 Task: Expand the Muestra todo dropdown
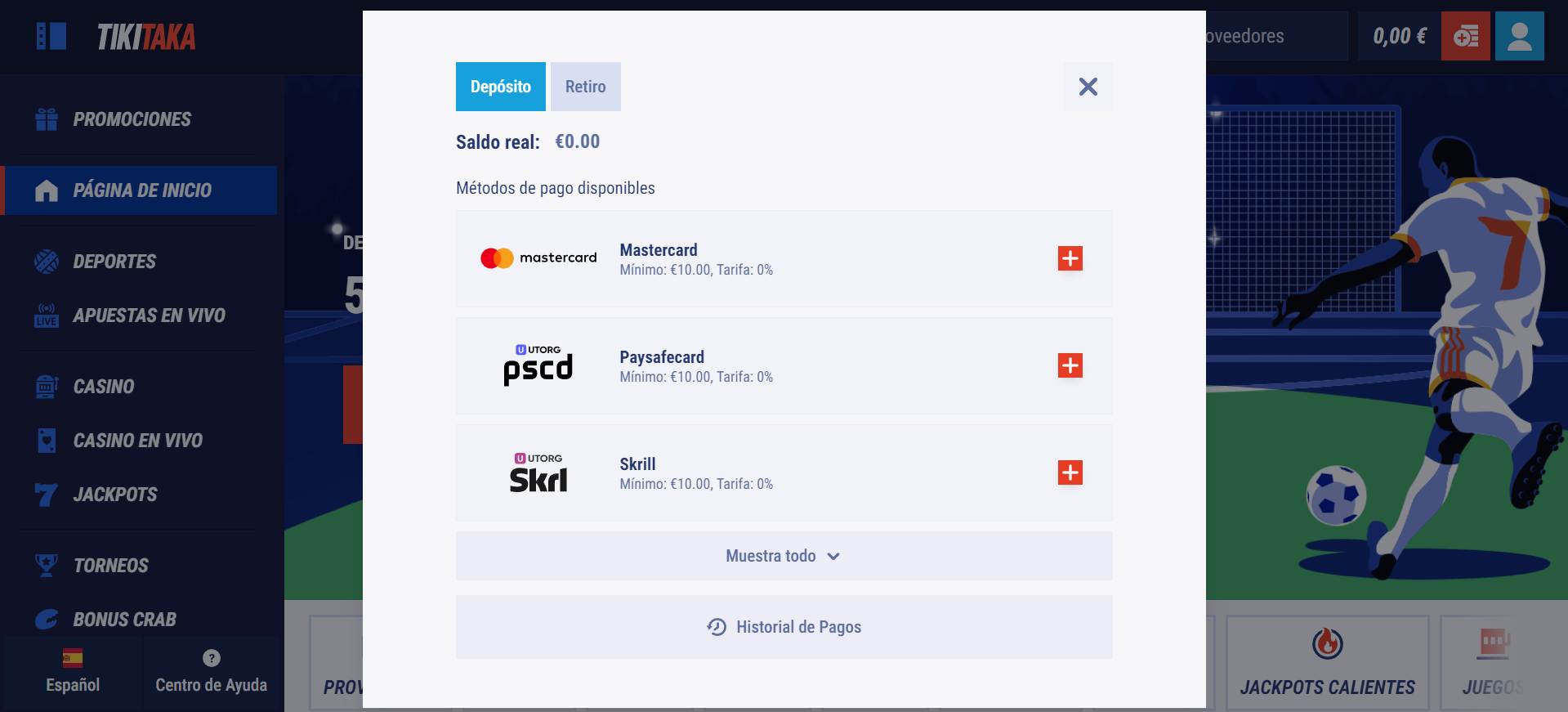pos(784,556)
